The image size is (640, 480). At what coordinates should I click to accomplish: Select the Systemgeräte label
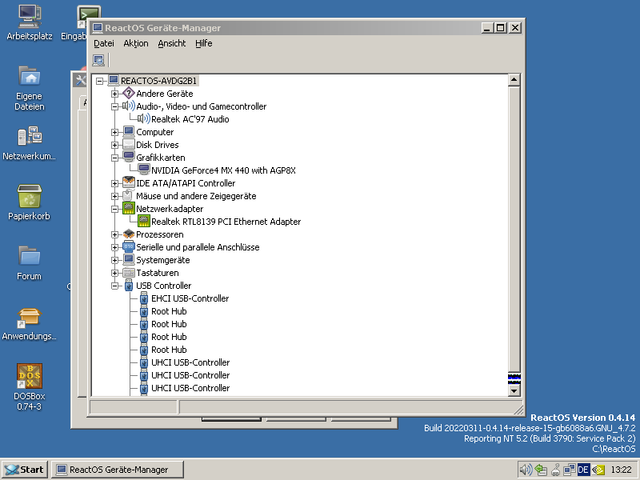(x=163, y=260)
